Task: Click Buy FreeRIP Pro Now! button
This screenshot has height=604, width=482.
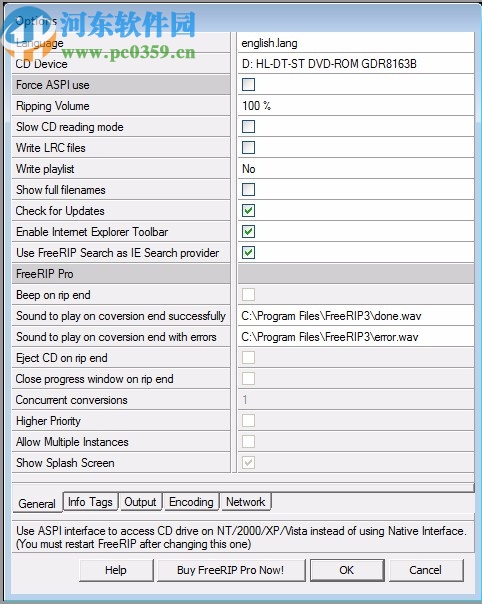Action: tap(231, 570)
